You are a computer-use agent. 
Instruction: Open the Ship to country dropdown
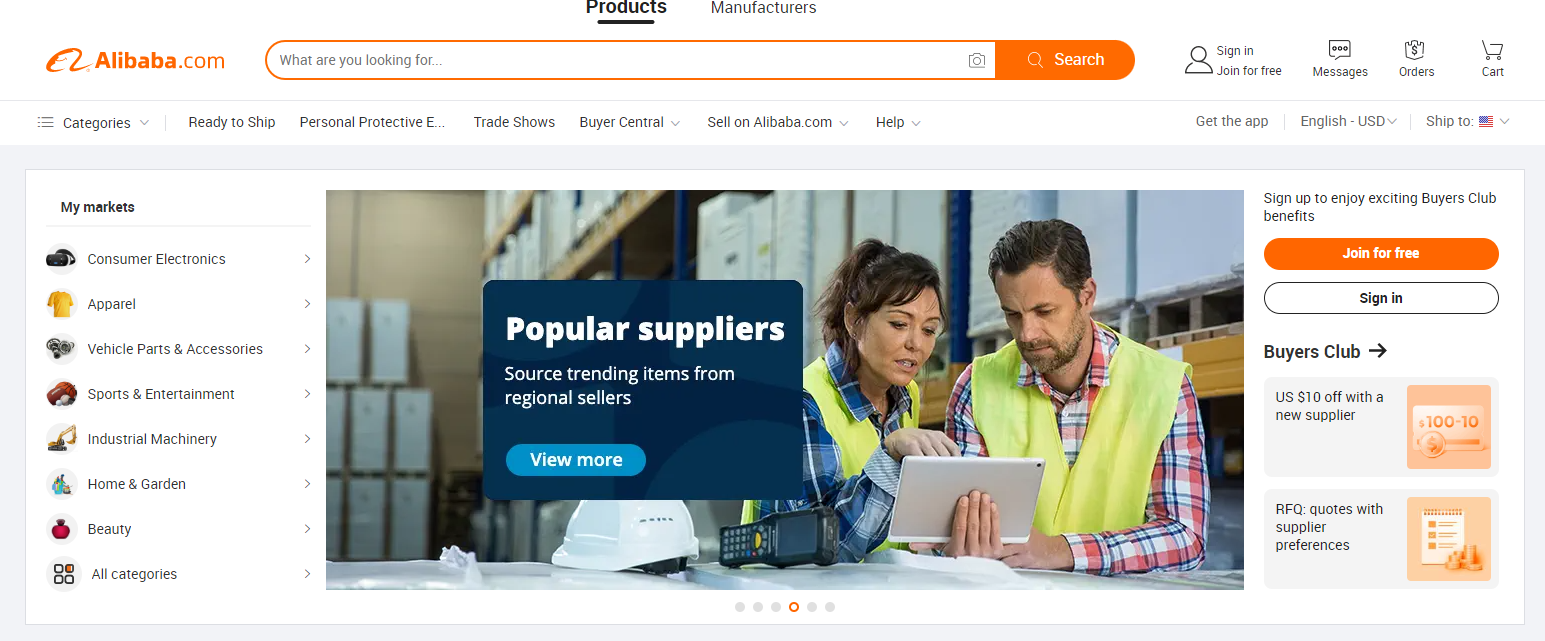tap(1467, 121)
